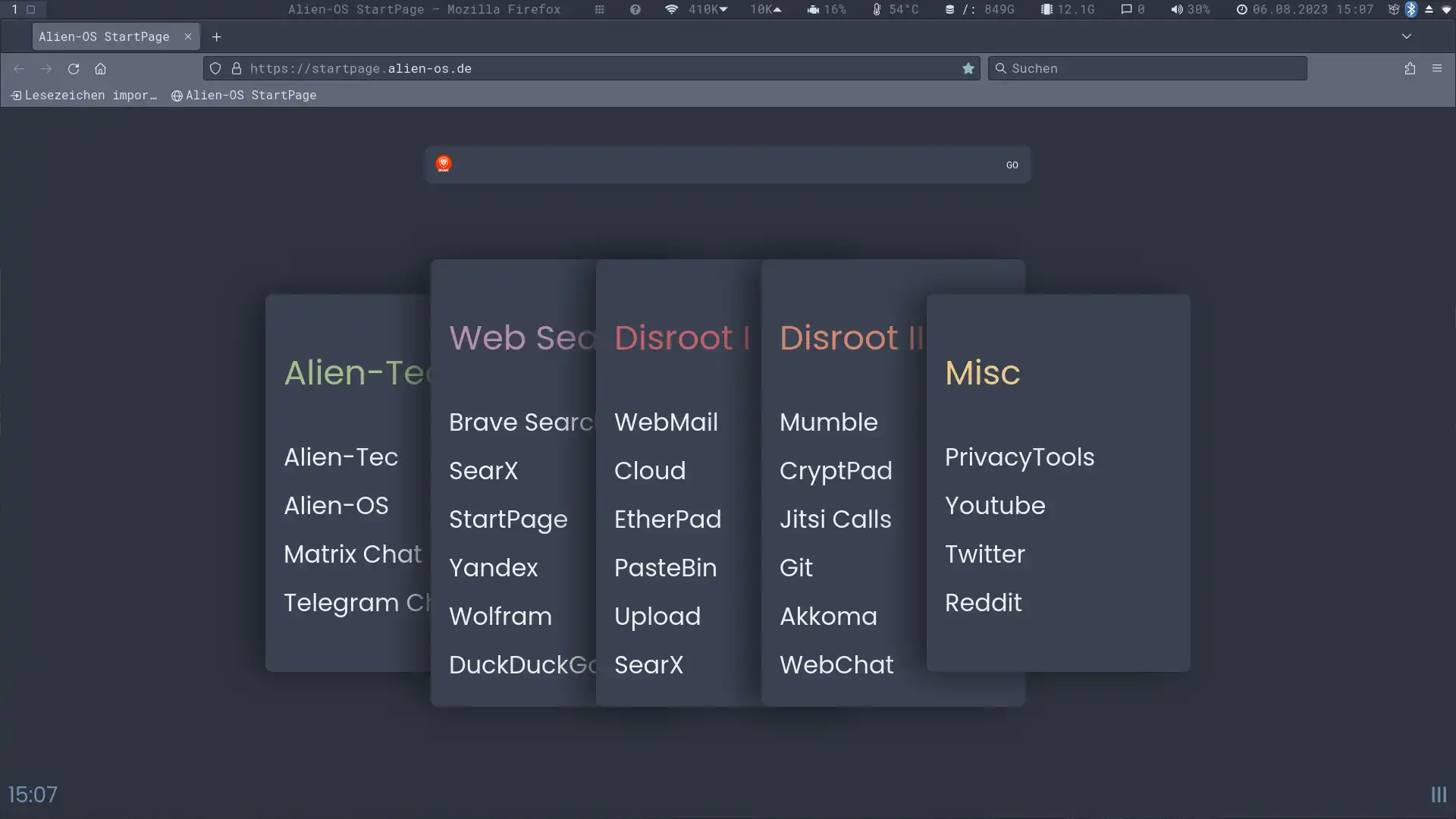Open the WebMail link
The height and width of the screenshot is (819, 1456).
[x=666, y=422]
